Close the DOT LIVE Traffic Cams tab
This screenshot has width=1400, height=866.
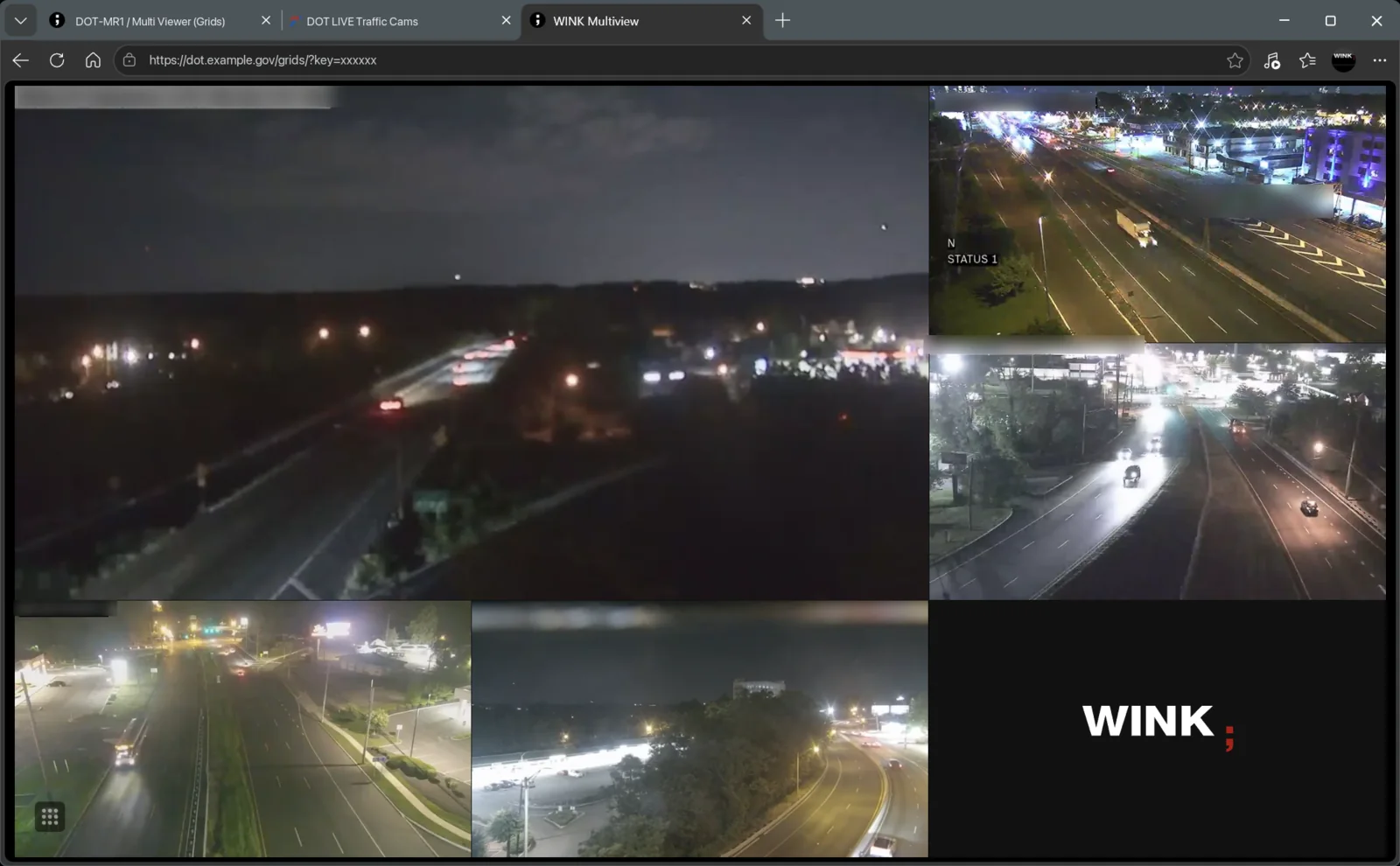pyautogui.click(x=506, y=20)
